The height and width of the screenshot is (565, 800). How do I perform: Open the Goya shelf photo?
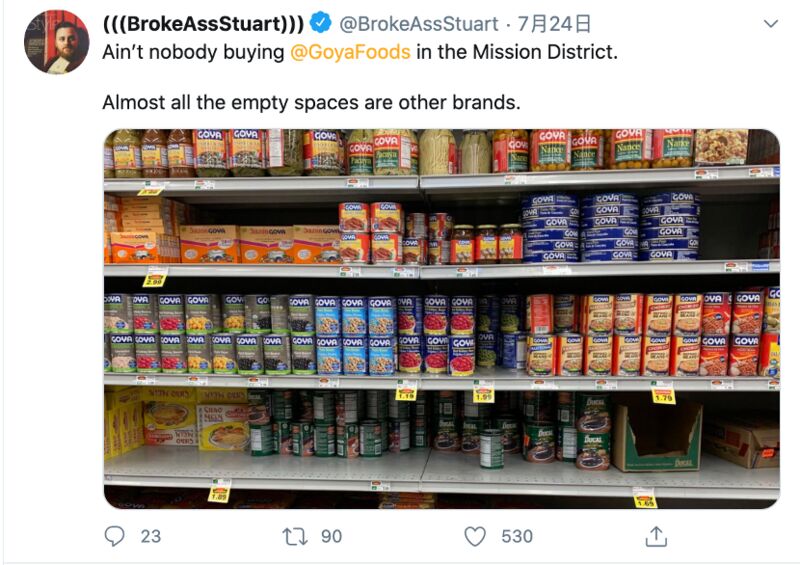441,318
